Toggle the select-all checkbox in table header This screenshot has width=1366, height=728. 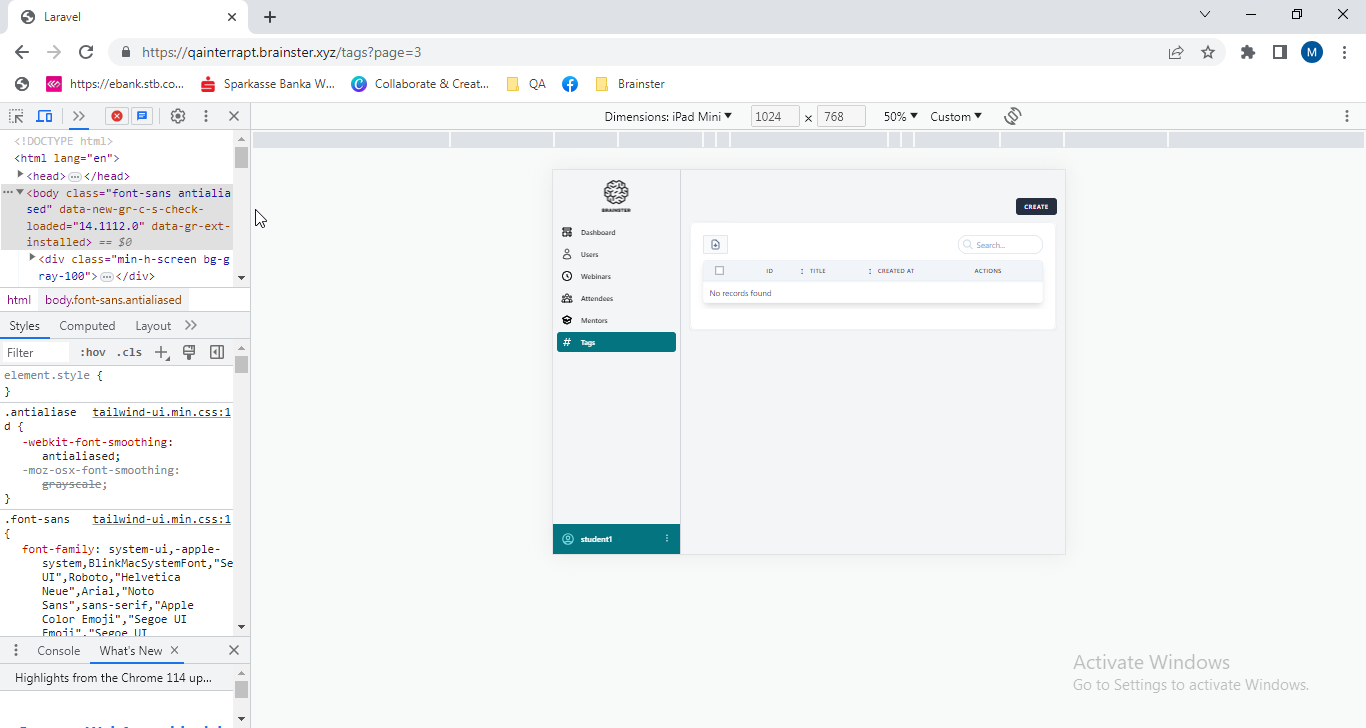click(719, 271)
